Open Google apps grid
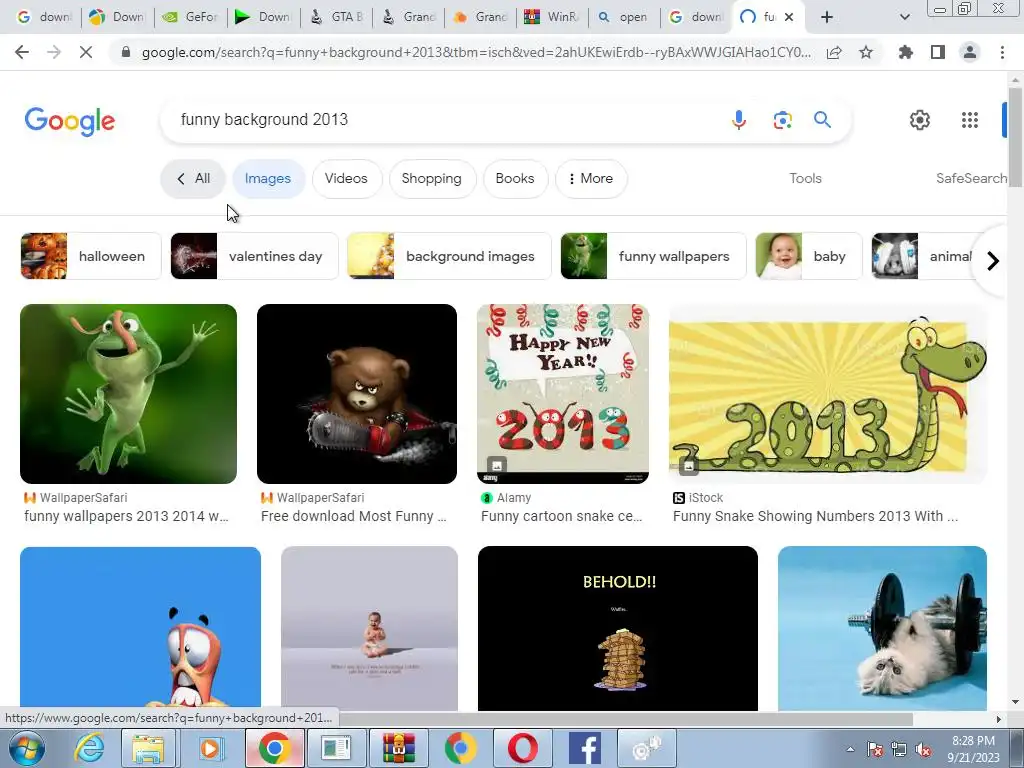Screen dimensions: 1024x768 pyautogui.click(x=970, y=120)
